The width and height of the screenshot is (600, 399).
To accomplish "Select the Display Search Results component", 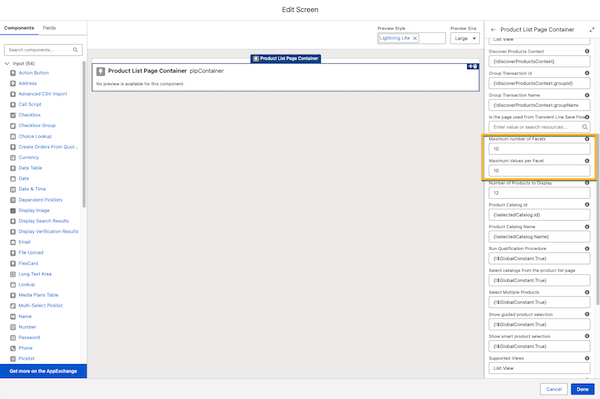I will pos(44,221).
